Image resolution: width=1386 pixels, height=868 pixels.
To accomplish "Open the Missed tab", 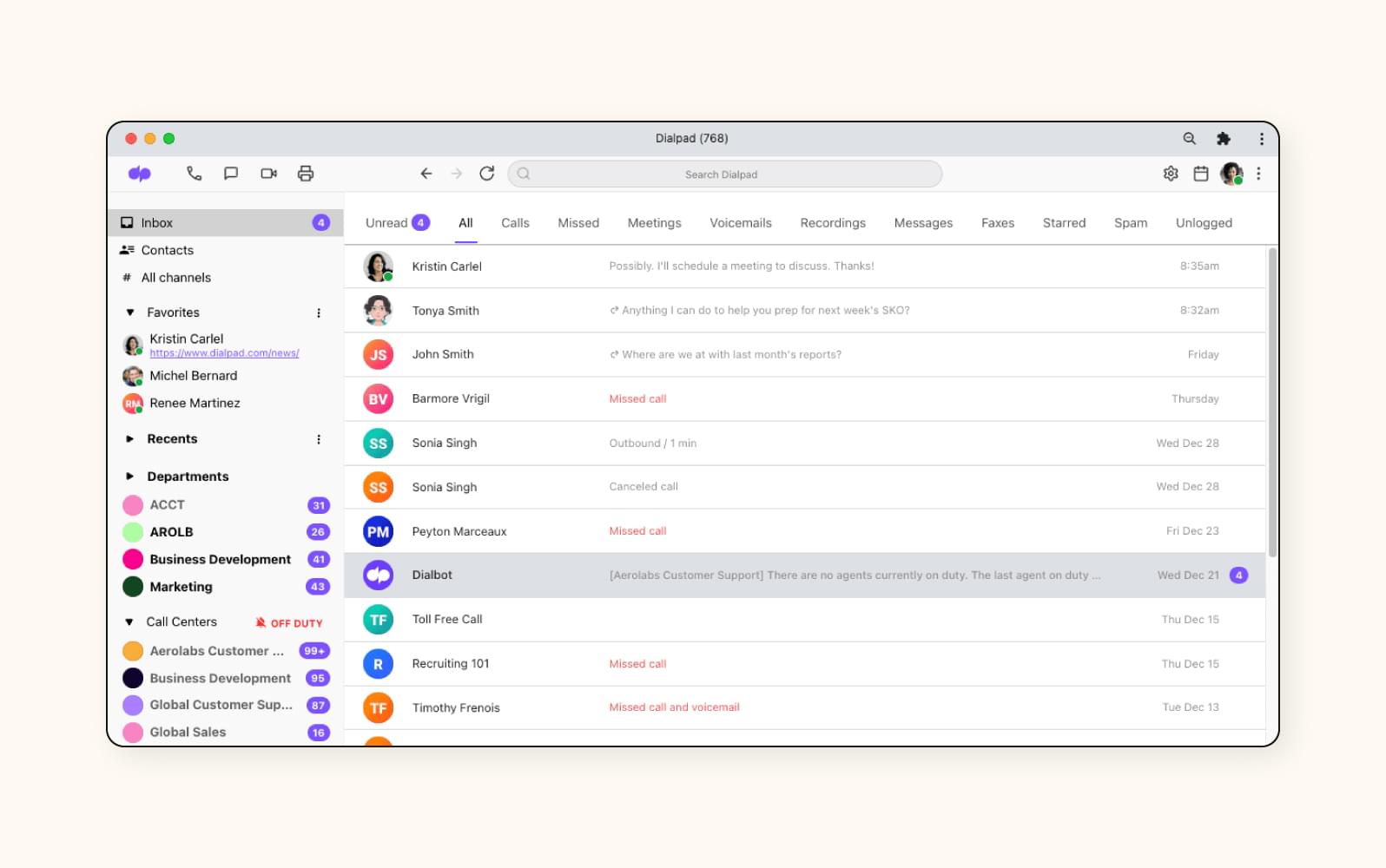I will (578, 223).
